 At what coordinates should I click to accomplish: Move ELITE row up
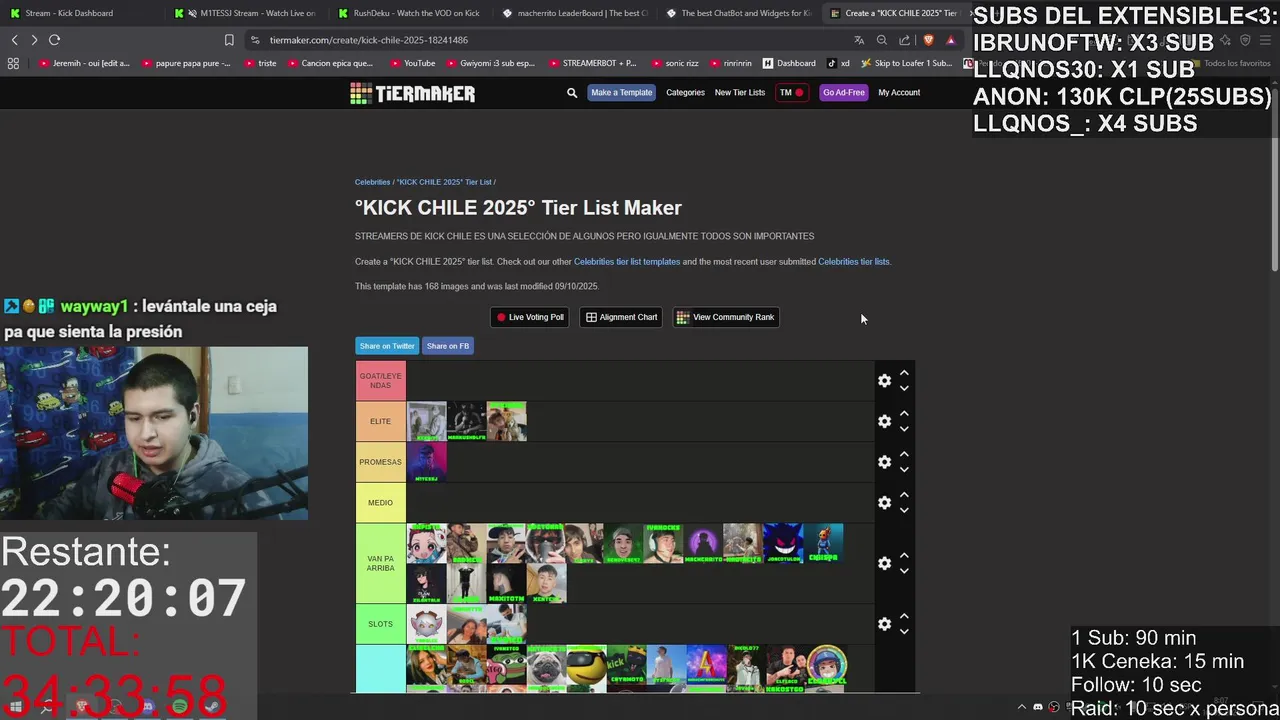click(x=904, y=414)
